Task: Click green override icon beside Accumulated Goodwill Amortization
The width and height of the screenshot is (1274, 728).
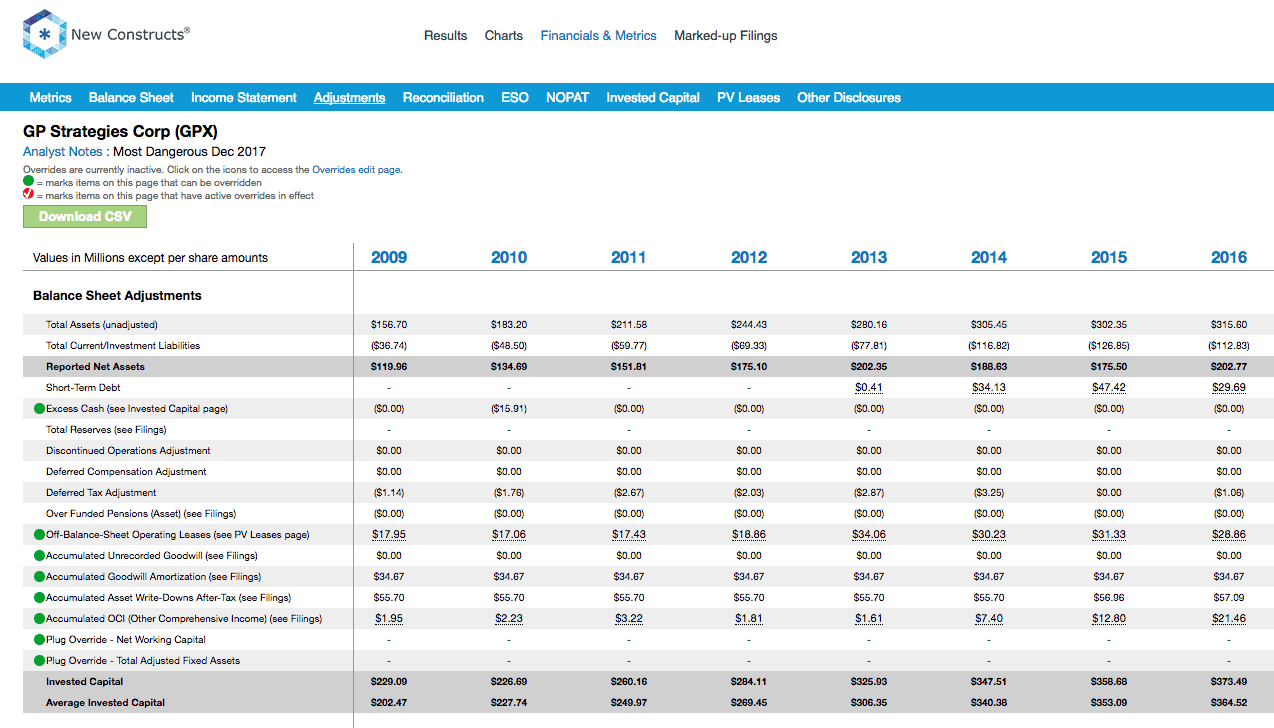Action: 40,577
